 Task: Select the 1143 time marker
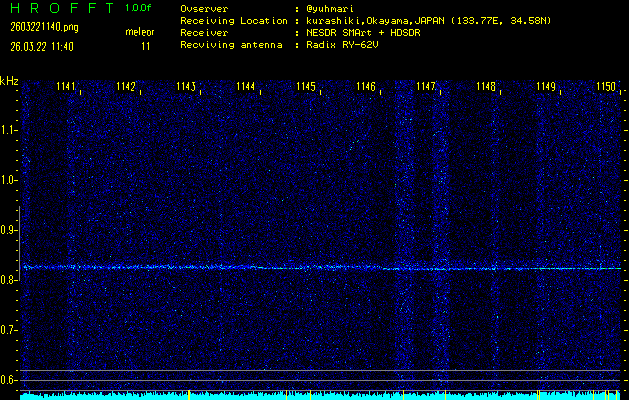click(187, 87)
